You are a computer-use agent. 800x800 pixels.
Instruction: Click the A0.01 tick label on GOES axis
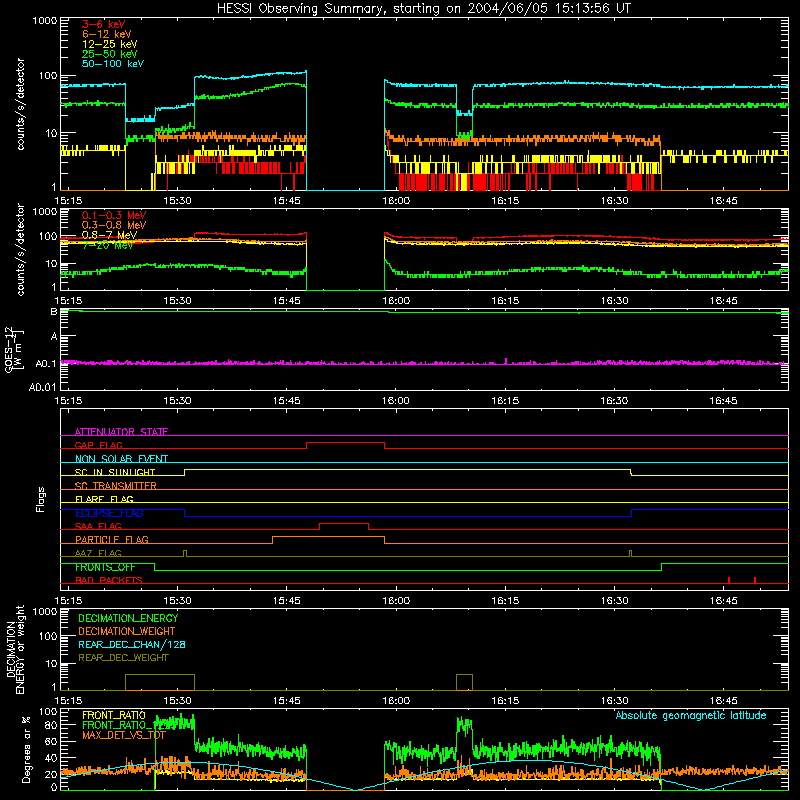[43, 387]
